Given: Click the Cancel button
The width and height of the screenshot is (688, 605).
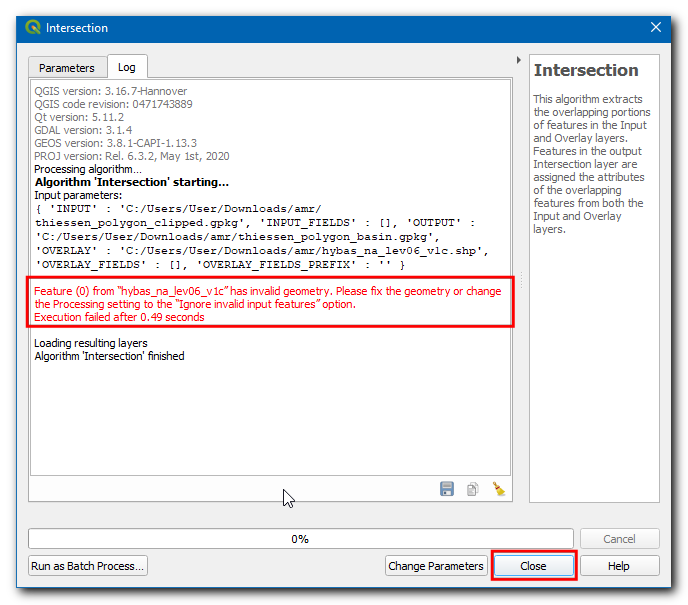Looking at the screenshot, I should point(619,539).
